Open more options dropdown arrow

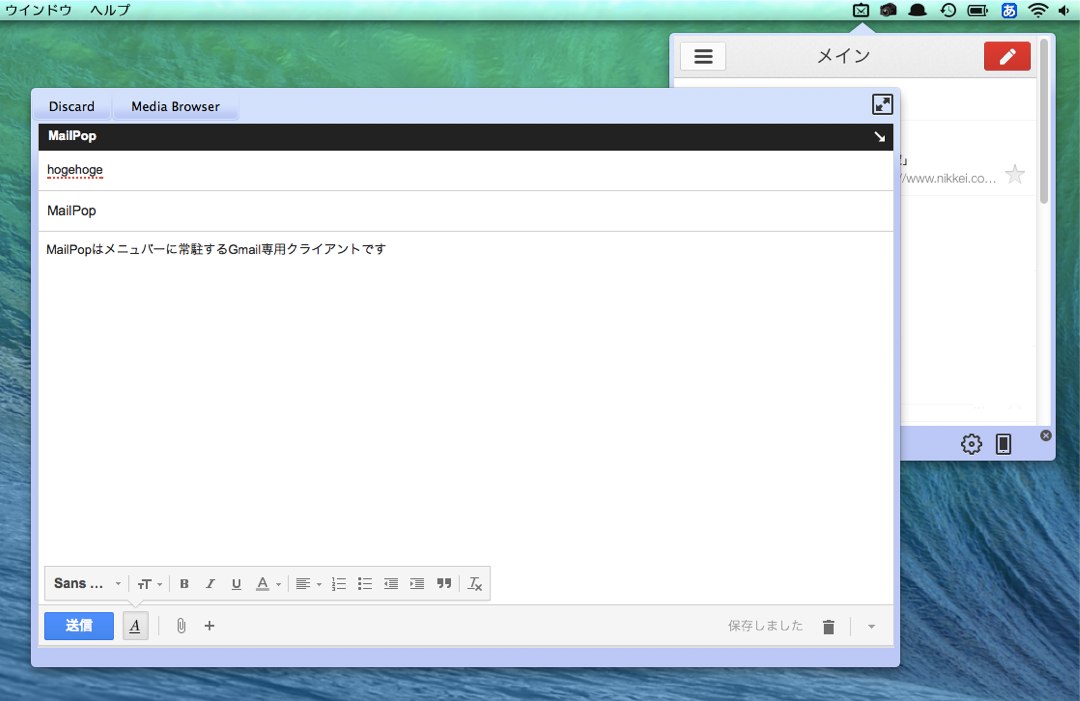[871, 627]
